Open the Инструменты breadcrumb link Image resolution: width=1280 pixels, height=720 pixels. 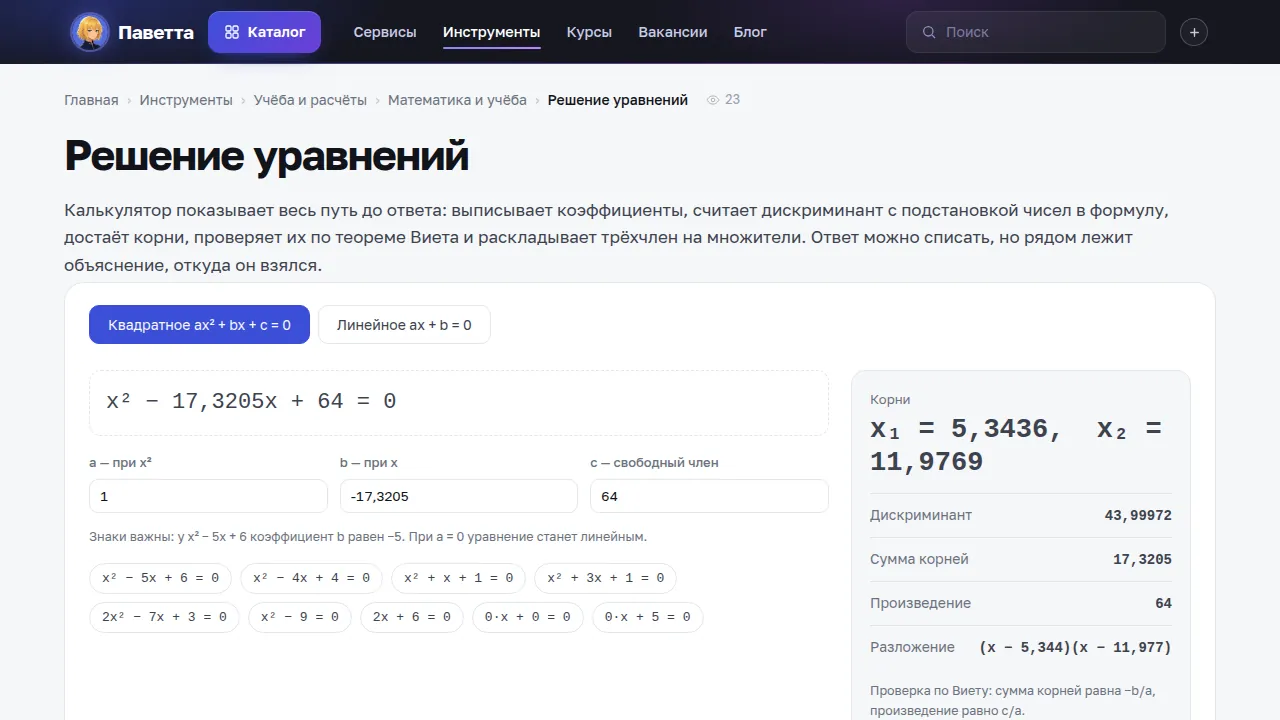coord(186,100)
